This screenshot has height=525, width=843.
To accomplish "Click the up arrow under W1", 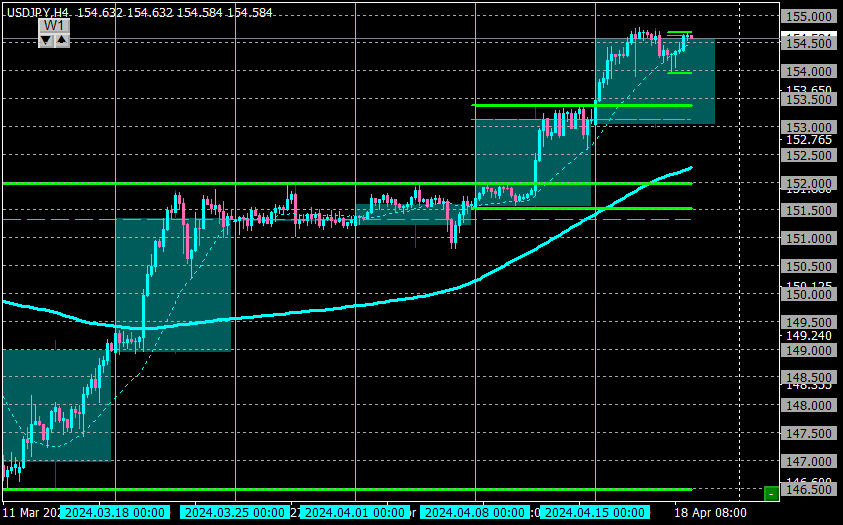I will 62,40.
